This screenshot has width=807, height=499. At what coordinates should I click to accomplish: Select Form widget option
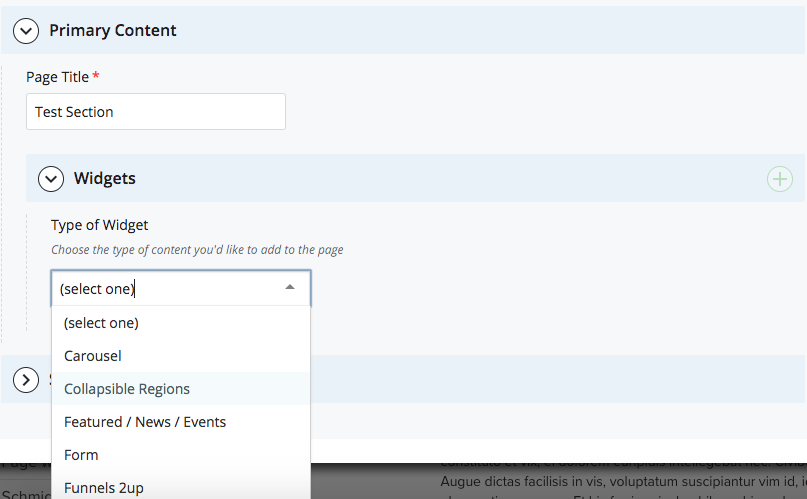181,455
